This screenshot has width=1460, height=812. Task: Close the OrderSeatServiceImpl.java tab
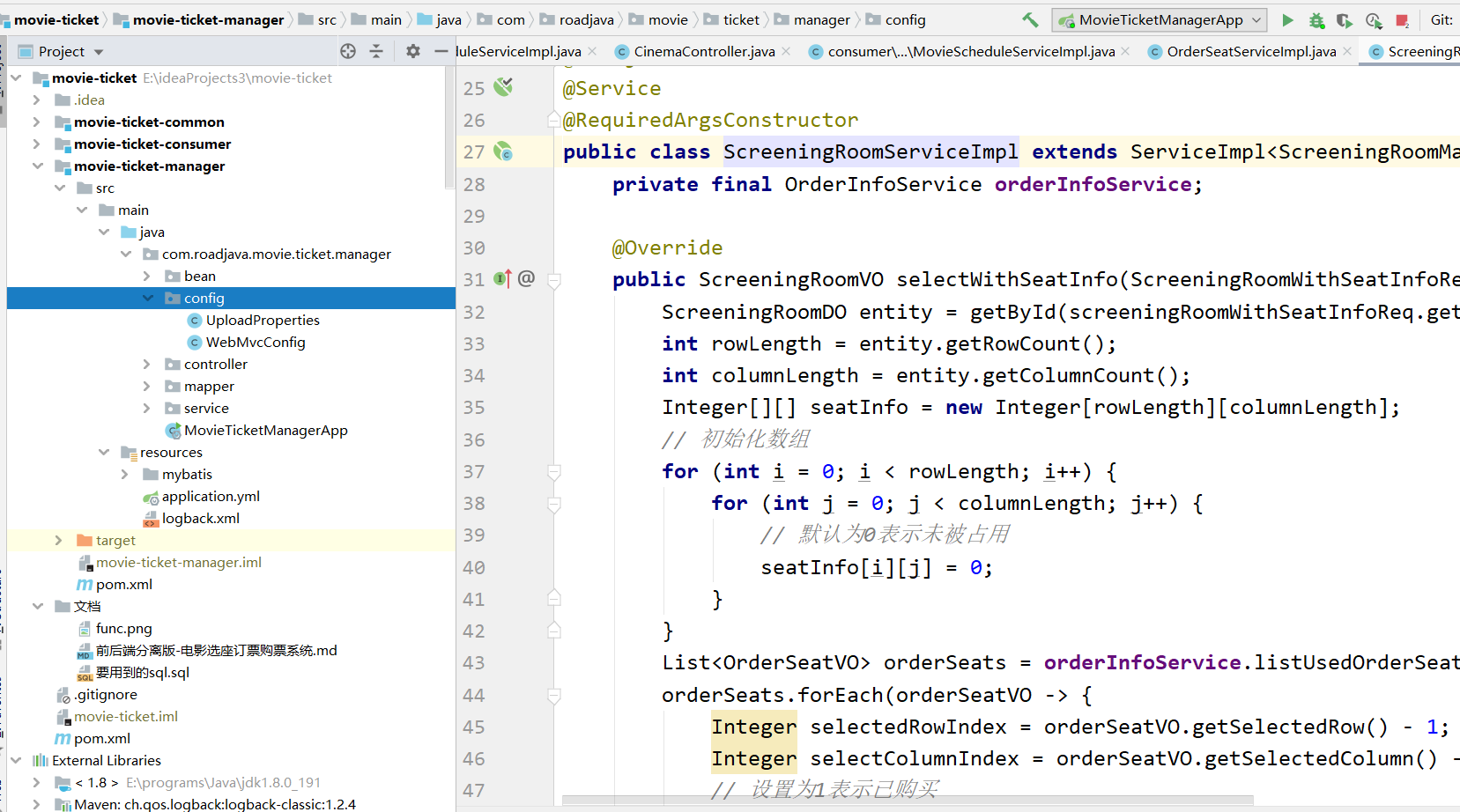[x=1347, y=51]
